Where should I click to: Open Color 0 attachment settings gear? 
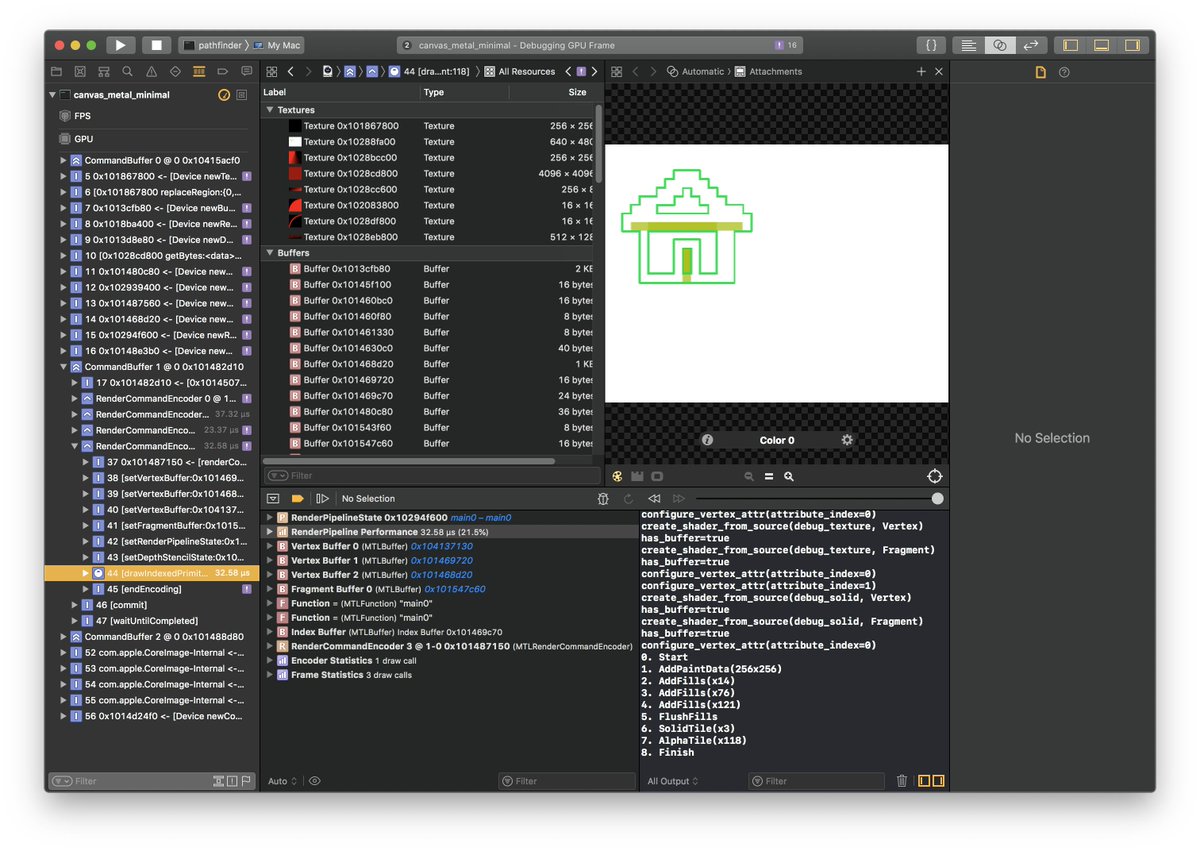847,440
